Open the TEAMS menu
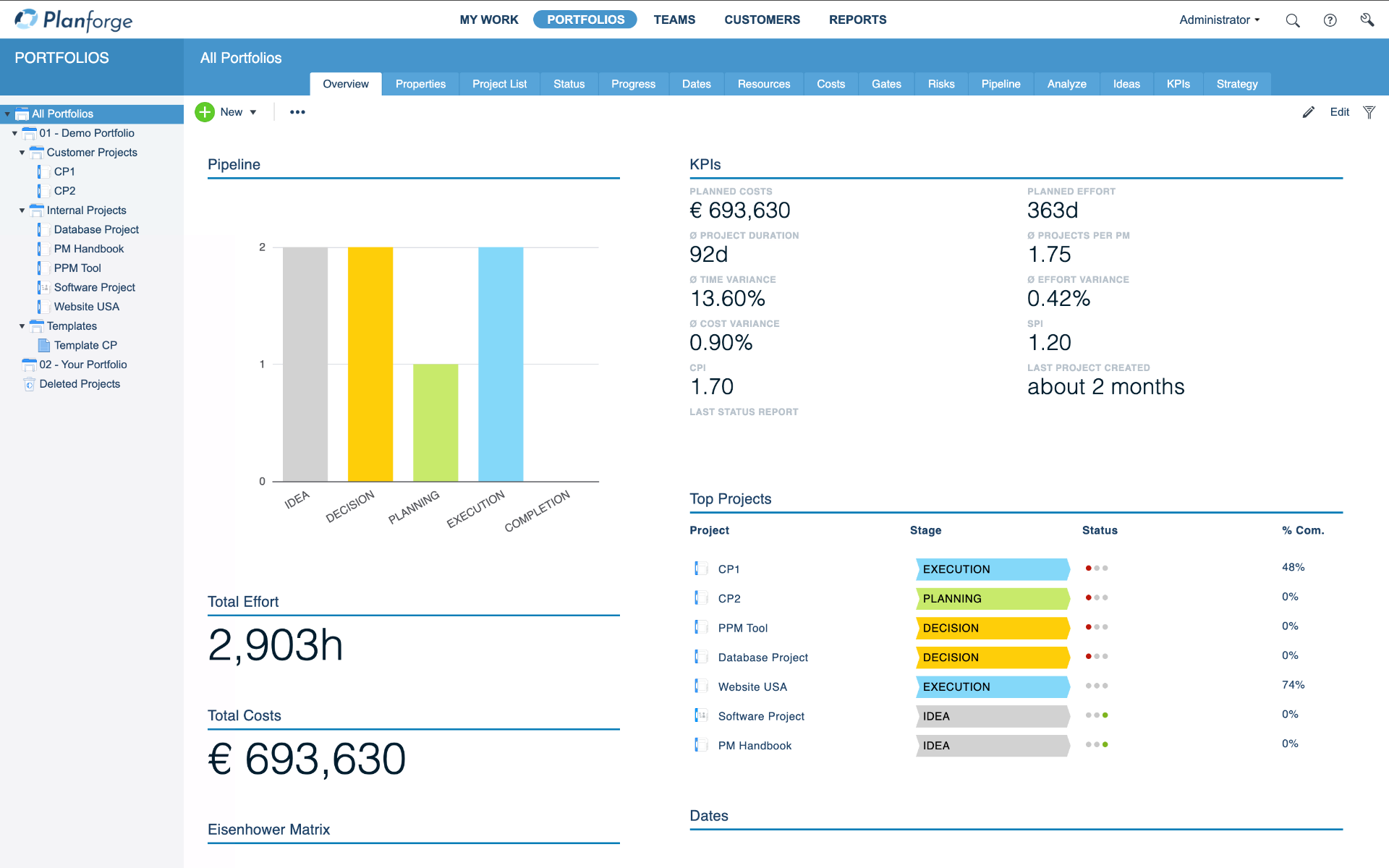 (674, 20)
